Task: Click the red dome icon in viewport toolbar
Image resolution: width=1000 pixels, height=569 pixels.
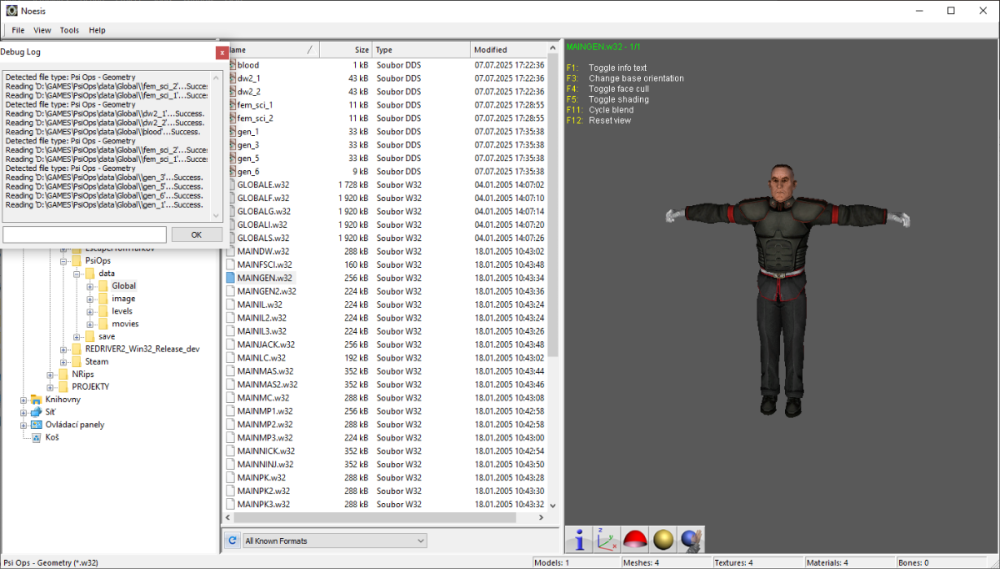Action: point(633,540)
